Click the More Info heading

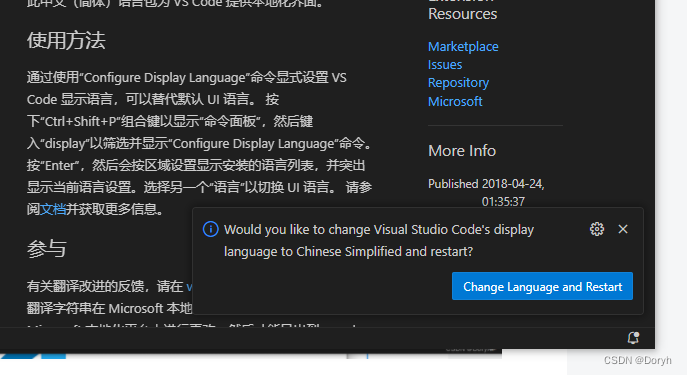pos(462,151)
